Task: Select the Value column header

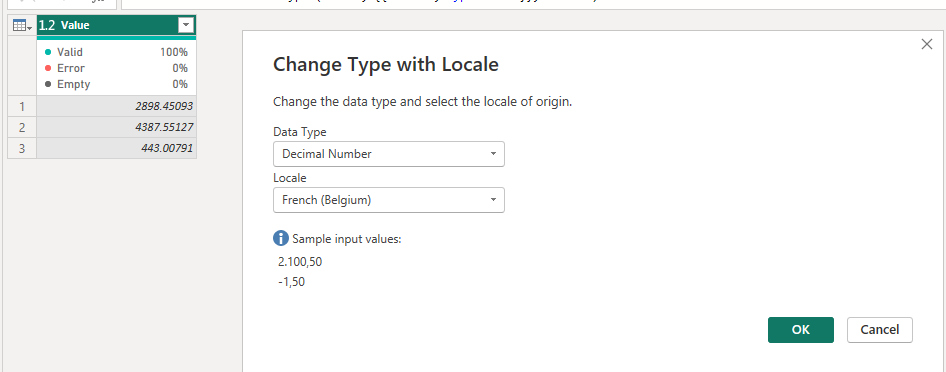Action: pos(116,25)
